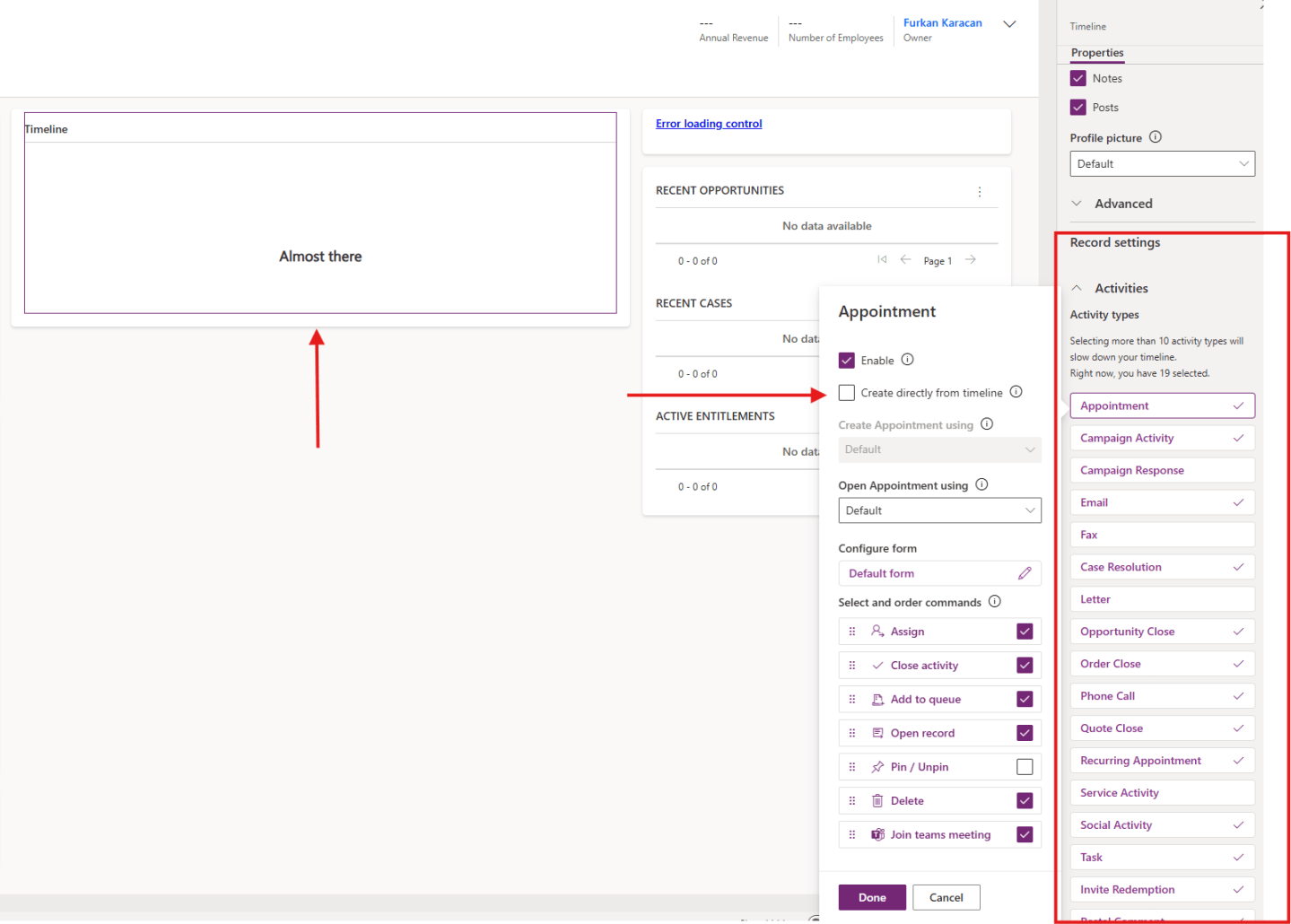Click the Cancel button
Viewport: 1291px width, 924px height.
(946, 897)
